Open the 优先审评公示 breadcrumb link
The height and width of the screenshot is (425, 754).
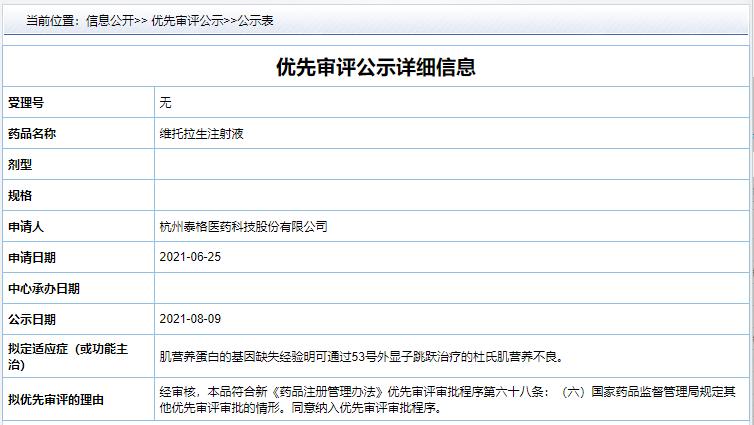click(188, 21)
